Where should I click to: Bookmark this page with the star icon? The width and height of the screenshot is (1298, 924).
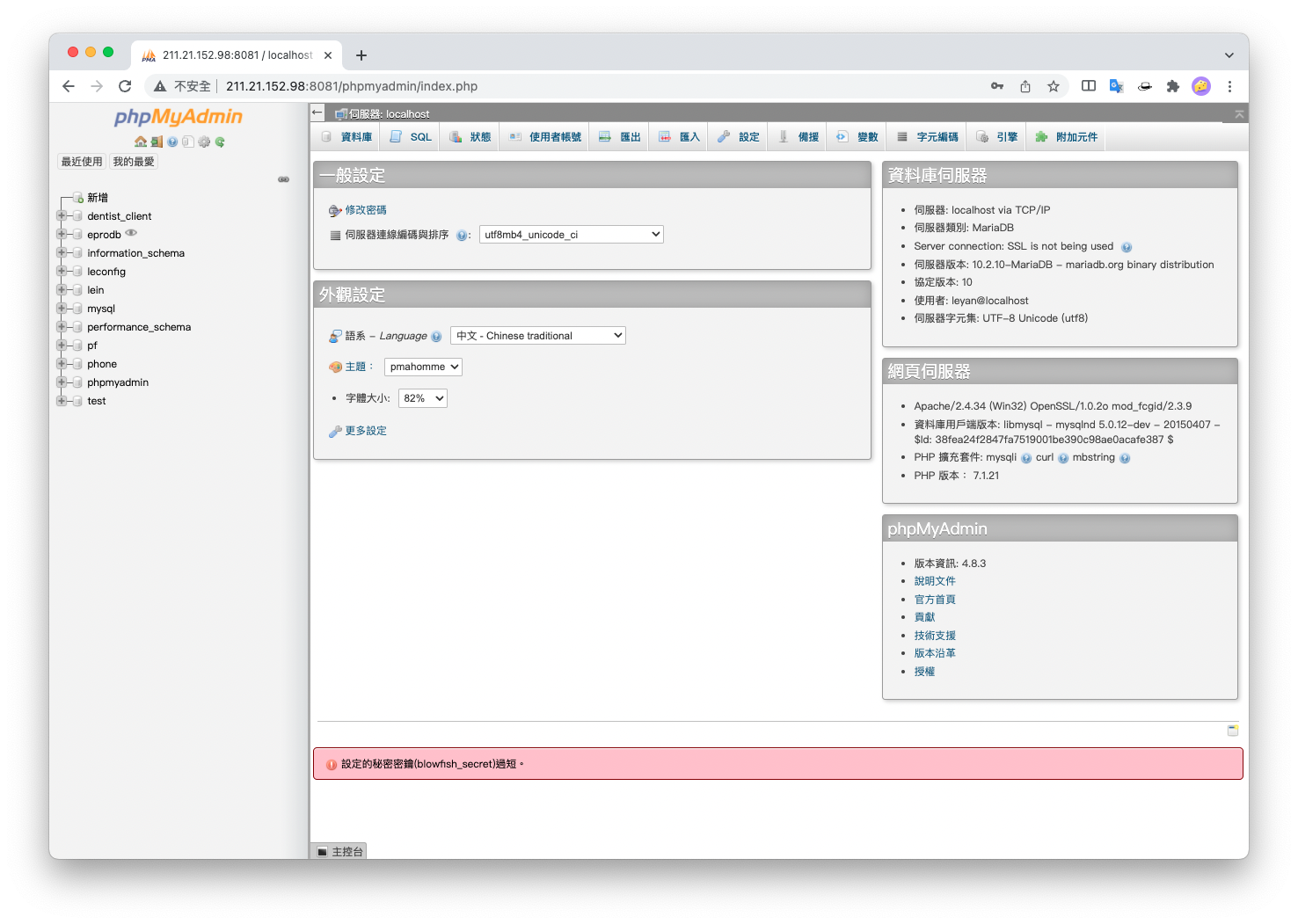click(x=1054, y=86)
